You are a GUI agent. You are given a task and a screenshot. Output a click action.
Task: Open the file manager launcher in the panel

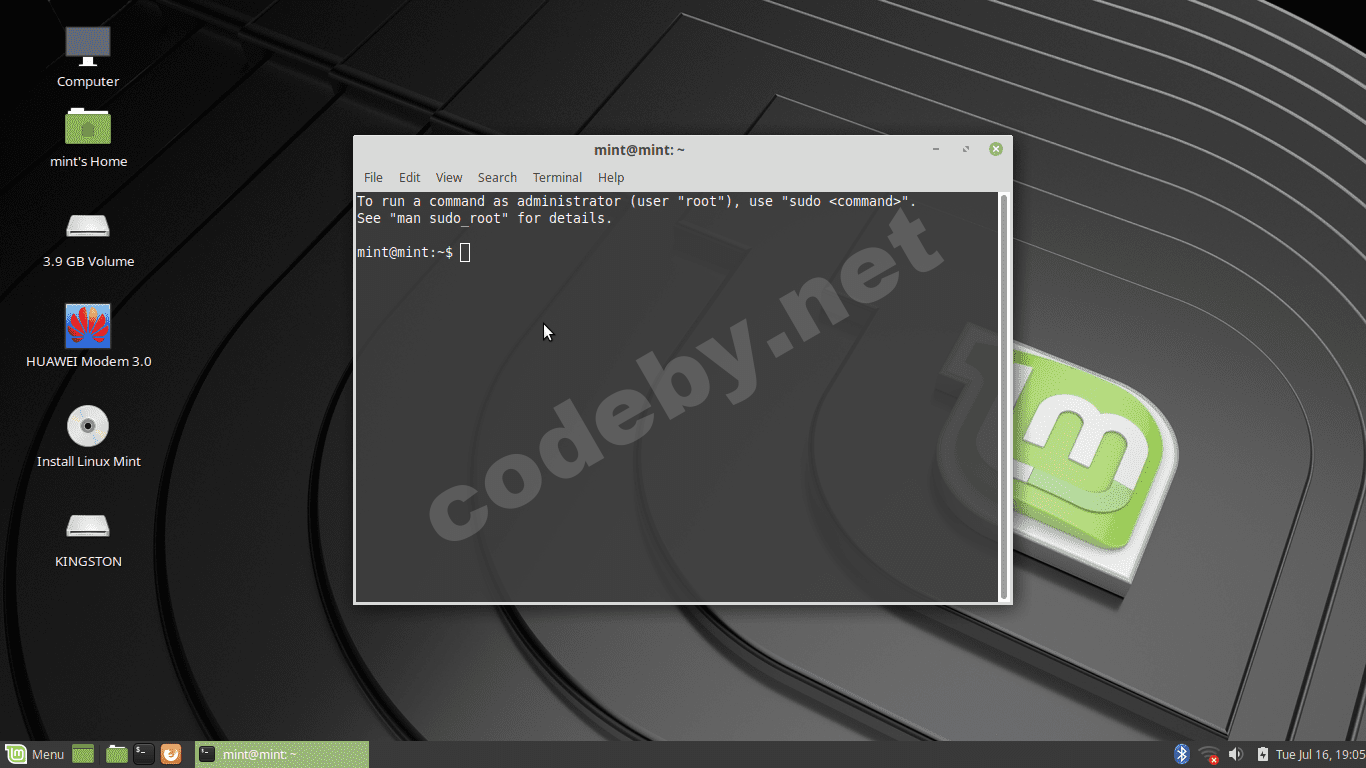[117, 754]
